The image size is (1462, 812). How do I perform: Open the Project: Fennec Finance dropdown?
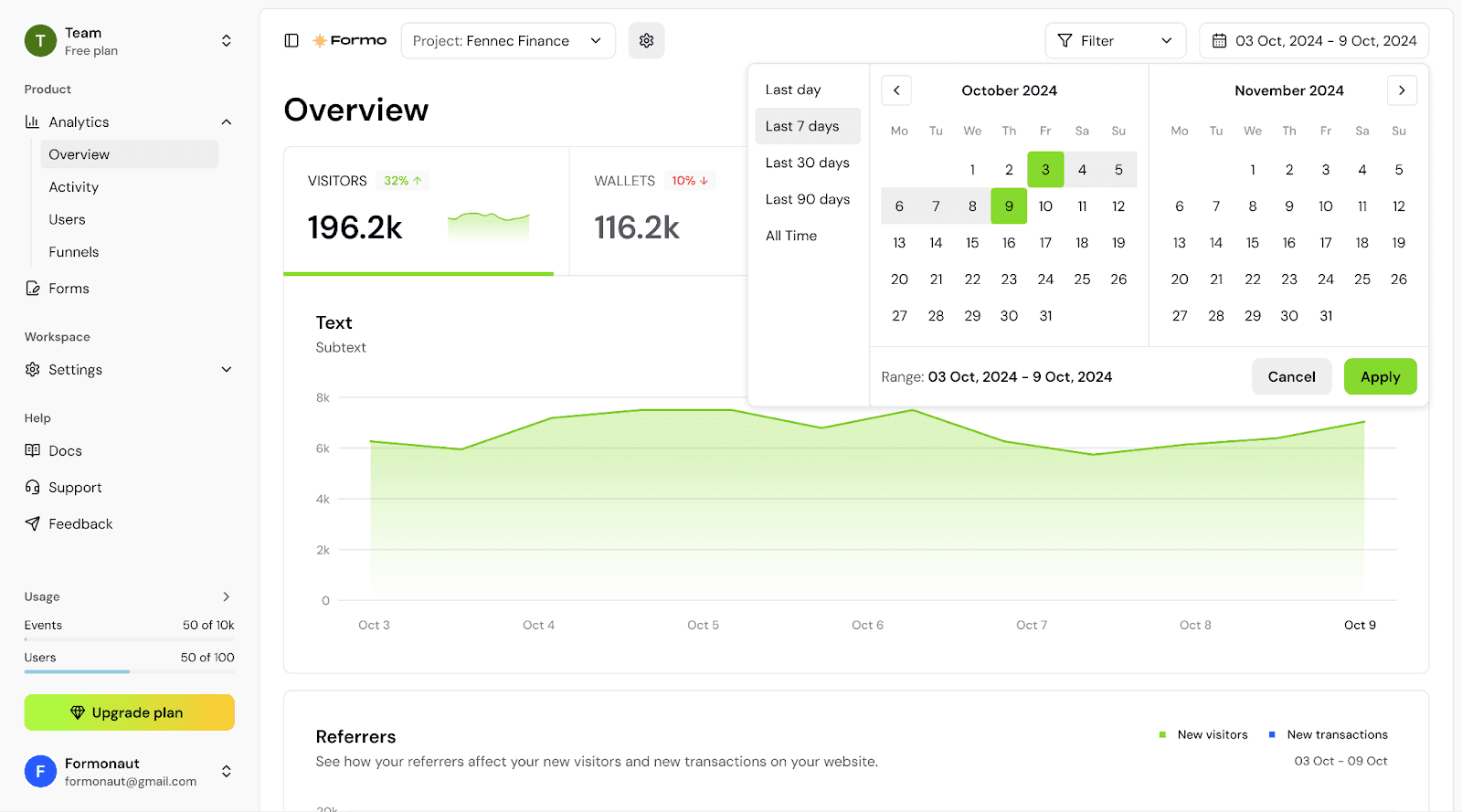tap(508, 41)
